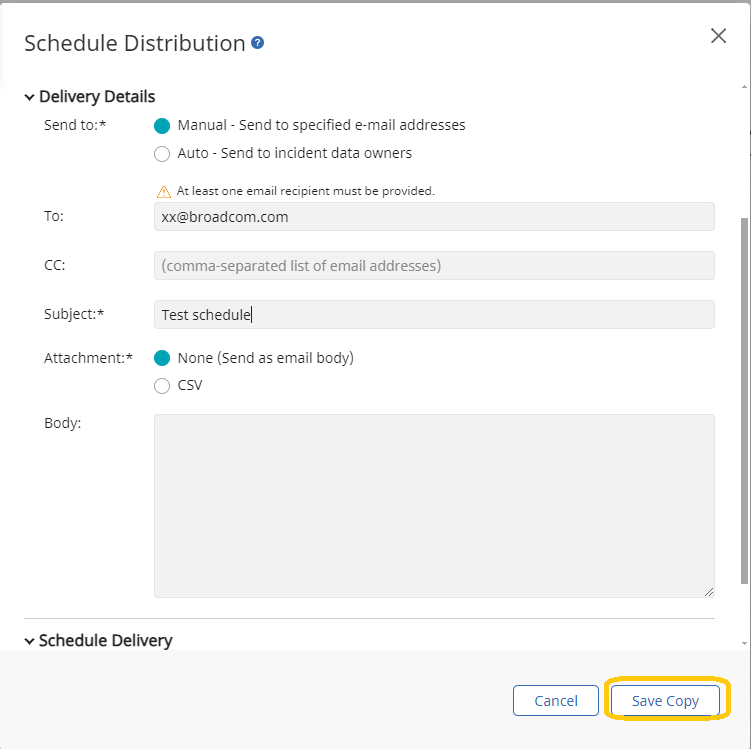Viewport: 751px width, 749px height.
Task: Click the email recipient warning message
Action: [x=305, y=190]
